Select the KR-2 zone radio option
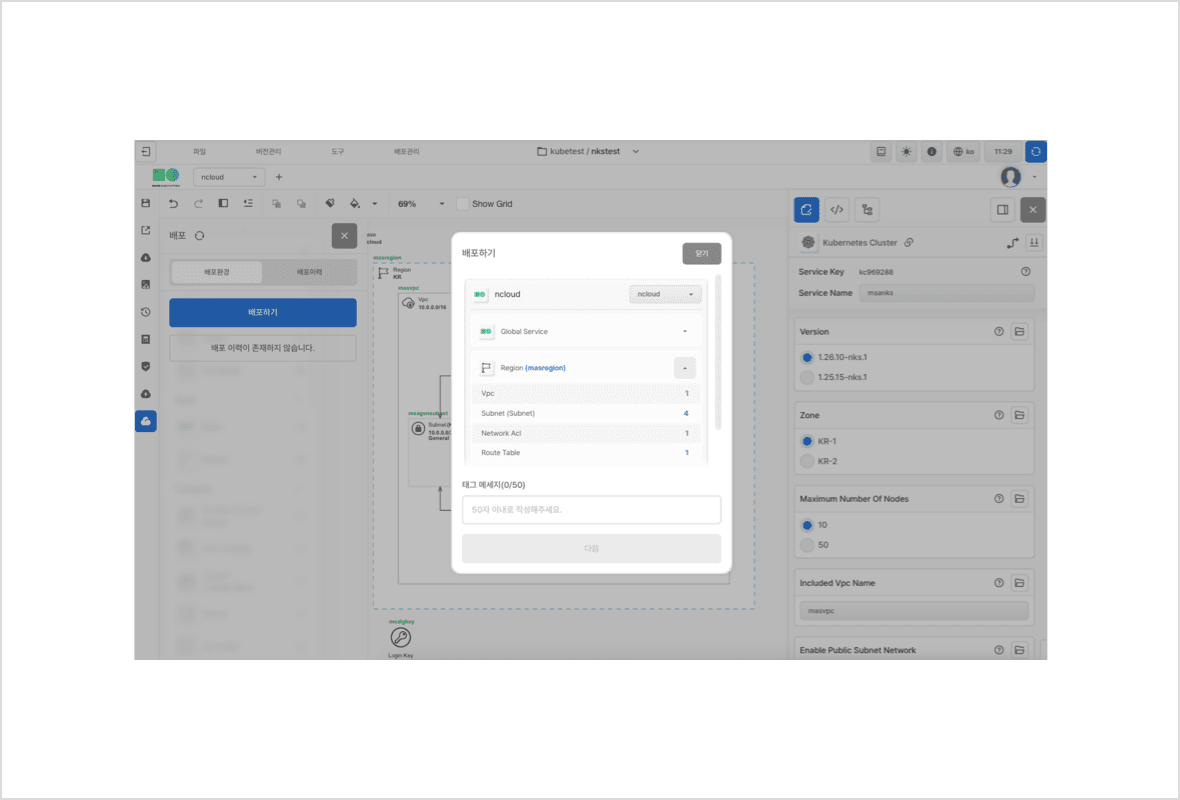The height and width of the screenshot is (800, 1180). (807, 461)
